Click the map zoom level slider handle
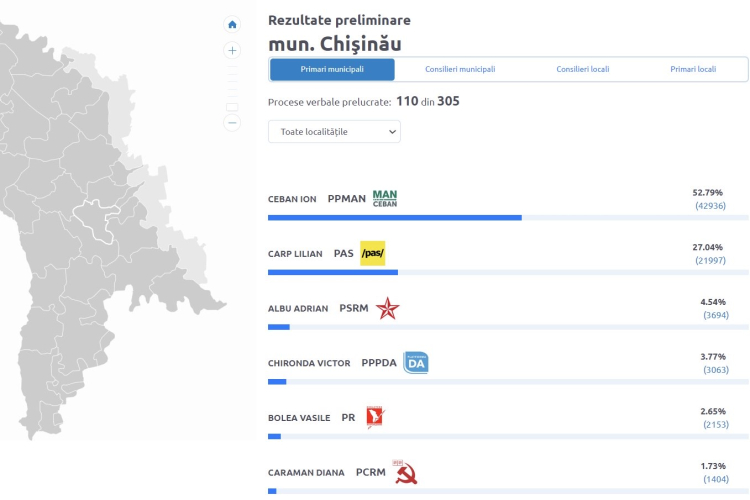 pos(232,107)
